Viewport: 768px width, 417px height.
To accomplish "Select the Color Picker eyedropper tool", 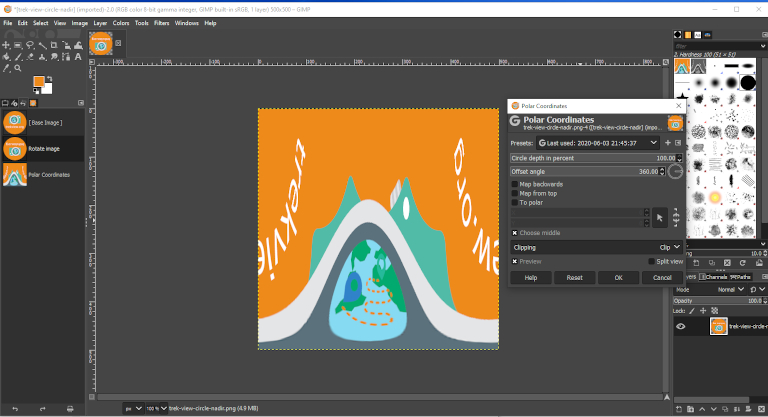I will 6,68.
